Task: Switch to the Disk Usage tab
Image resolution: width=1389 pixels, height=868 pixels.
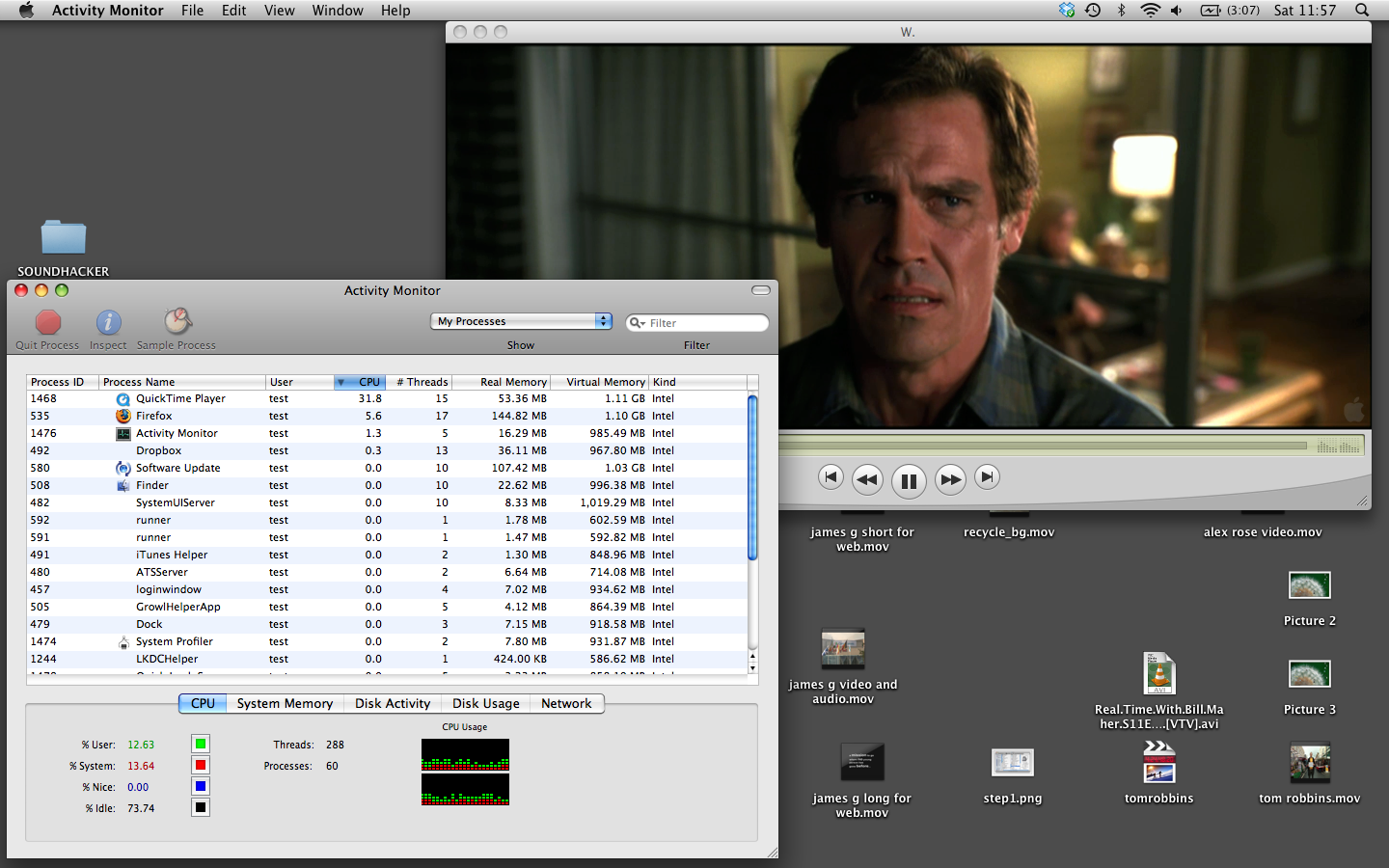Action: tap(486, 704)
